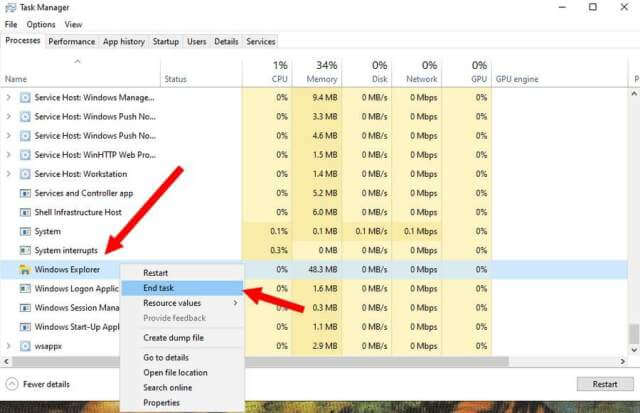
Task: Click the Windows Start-Up Application icon
Action: [x=25, y=327]
